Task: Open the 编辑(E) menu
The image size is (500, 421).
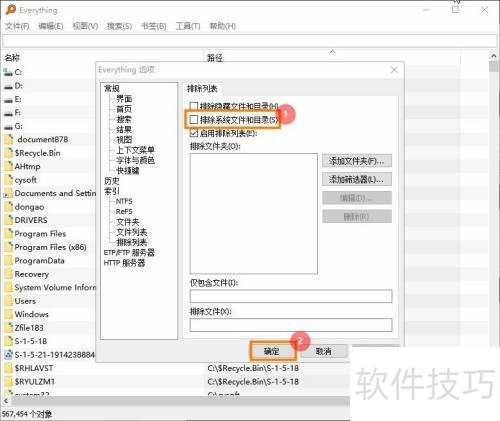Action: coord(51,26)
